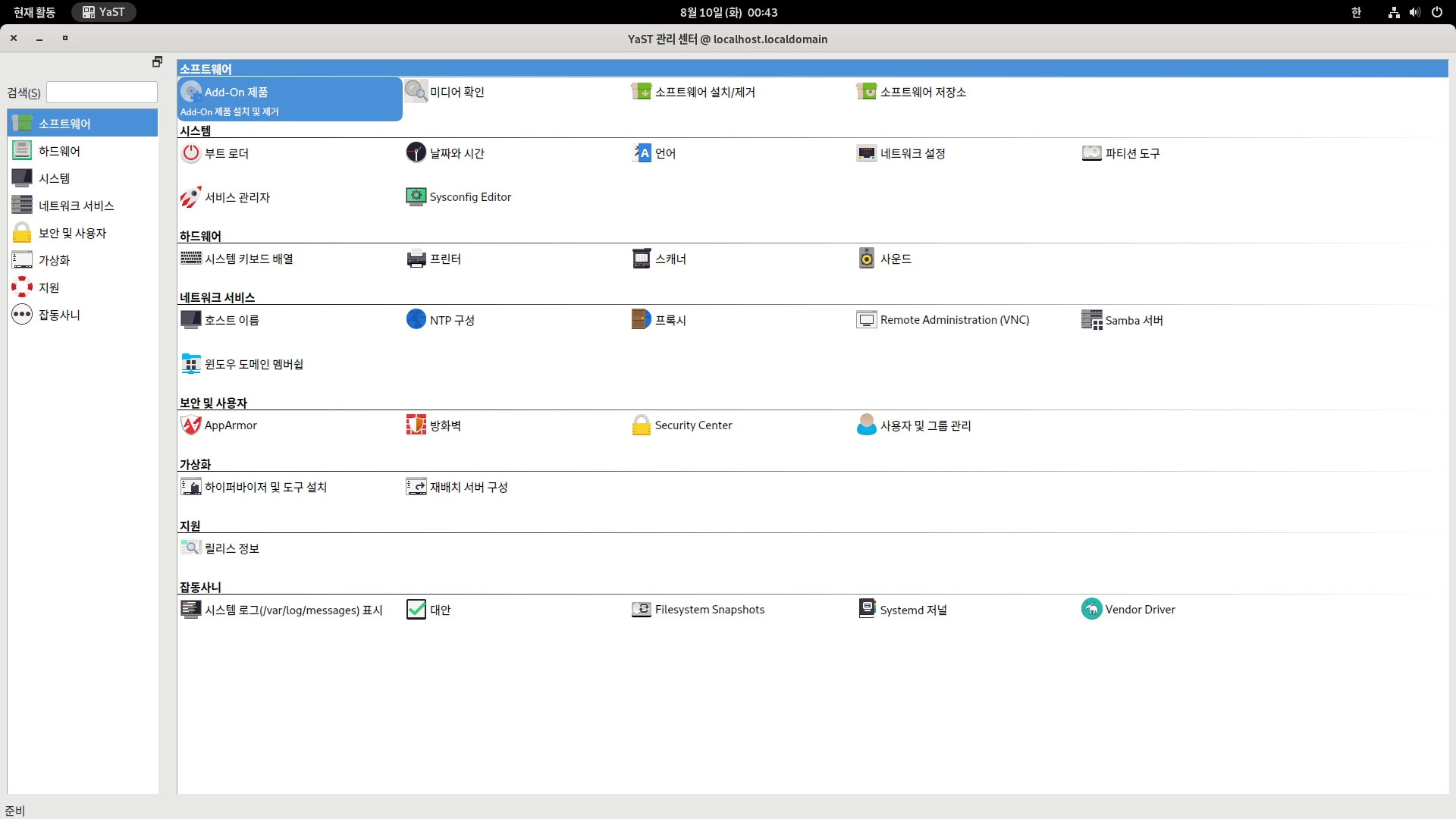Click the sidebar detach button

point(157,61)
